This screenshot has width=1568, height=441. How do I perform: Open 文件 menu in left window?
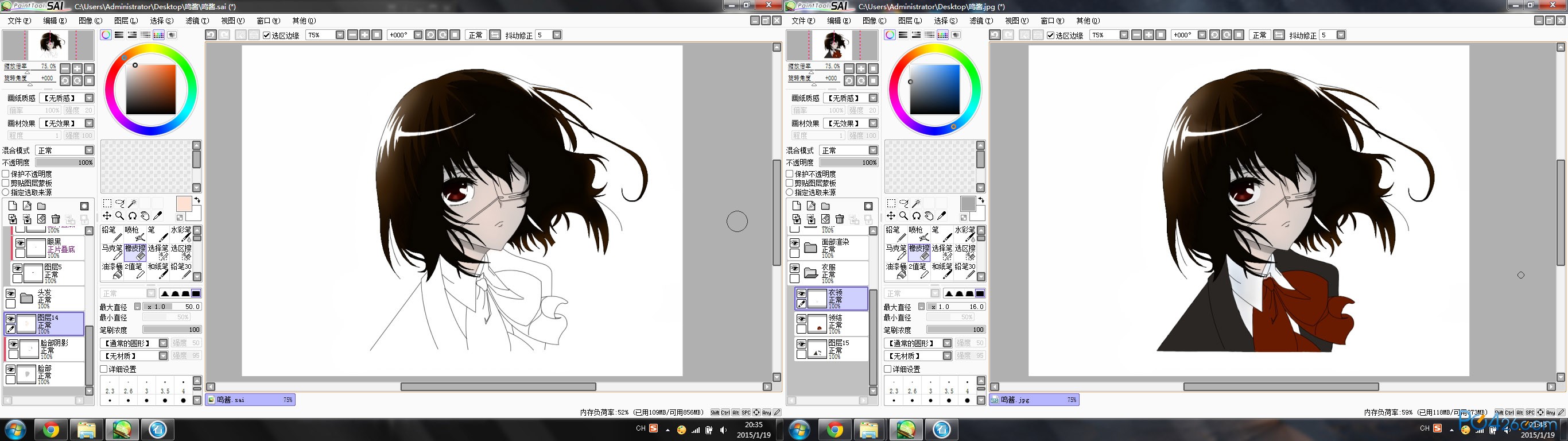(19, 21)
